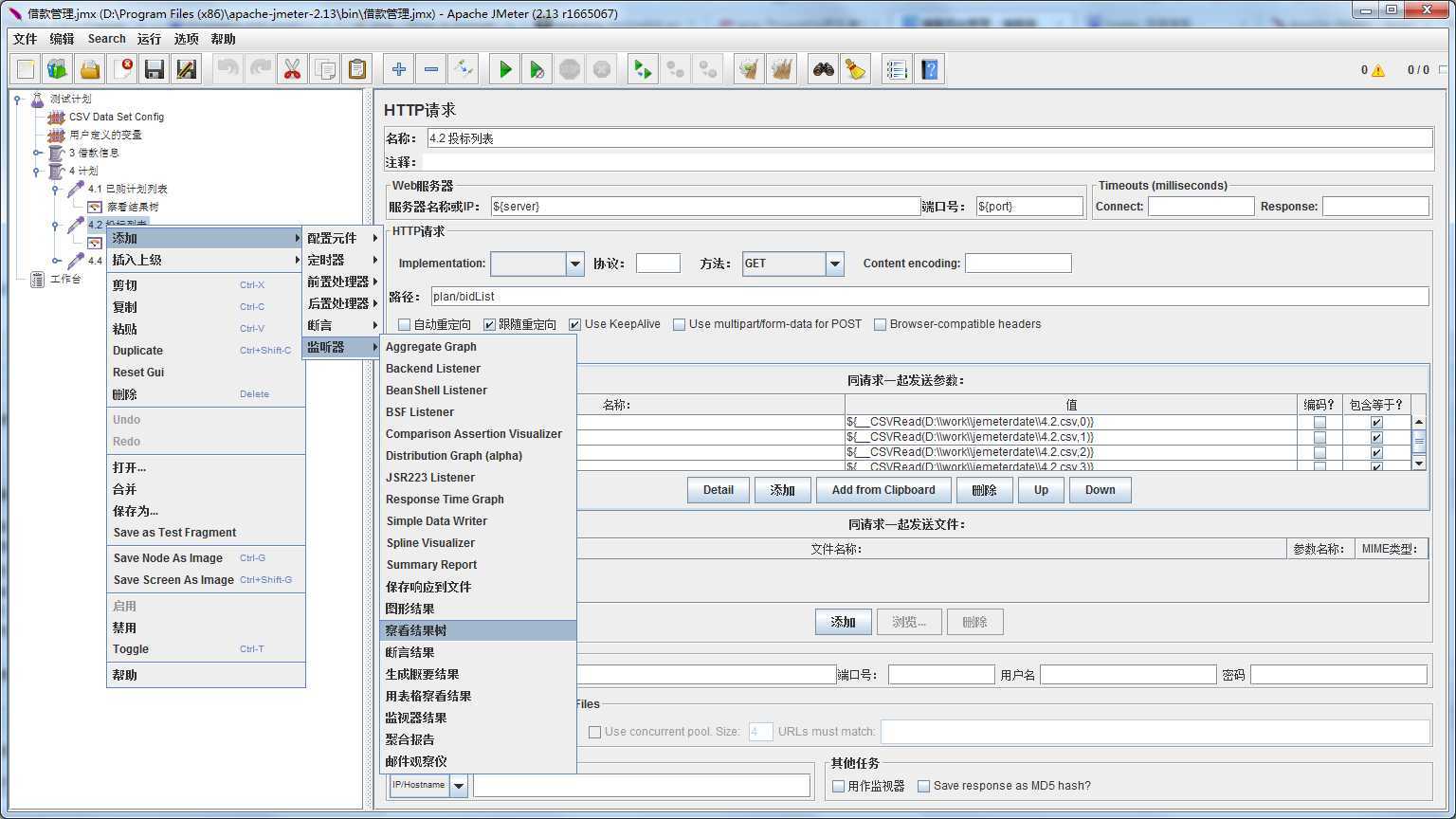
Task: Open Search with binoculars icon
Action: tap(824, 69)
